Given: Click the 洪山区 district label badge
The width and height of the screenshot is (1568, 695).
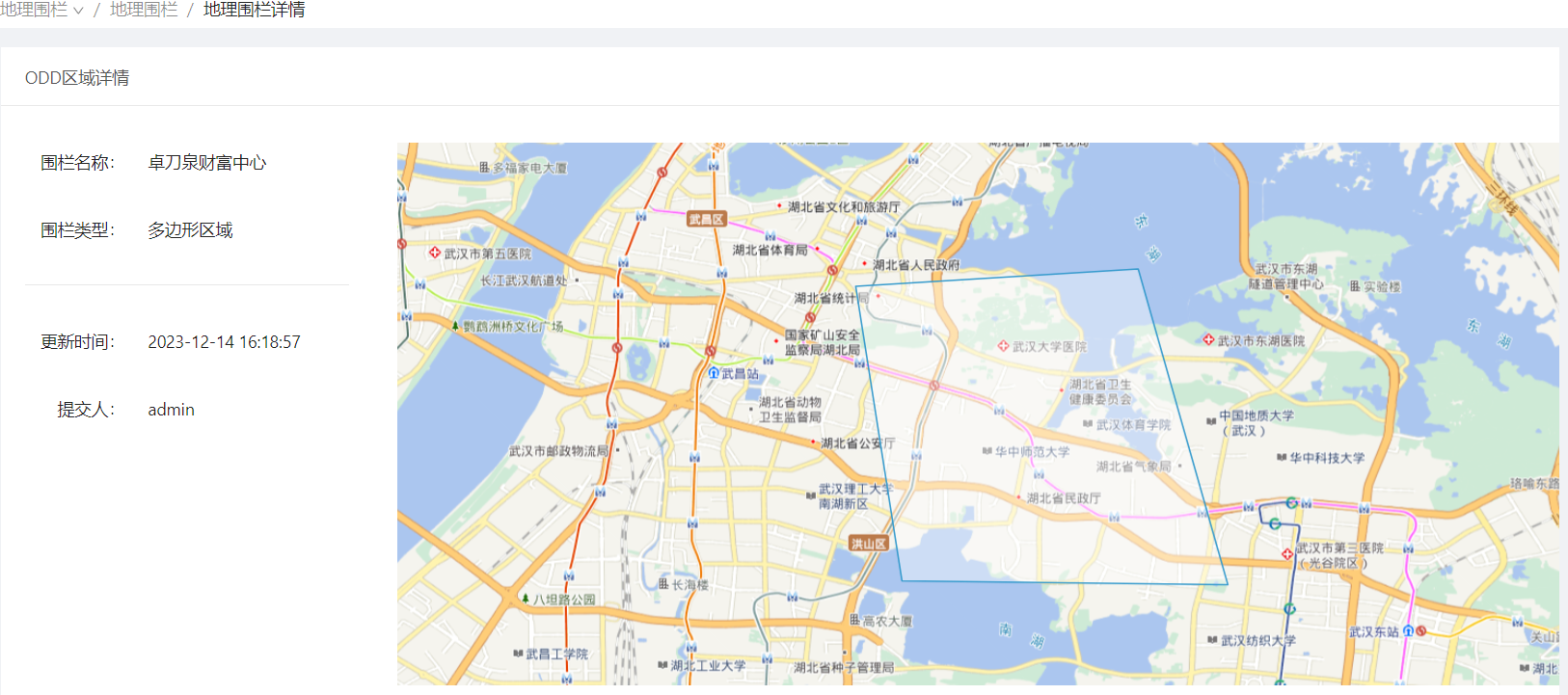Looking at the screenshot, I should pos(868,544).
